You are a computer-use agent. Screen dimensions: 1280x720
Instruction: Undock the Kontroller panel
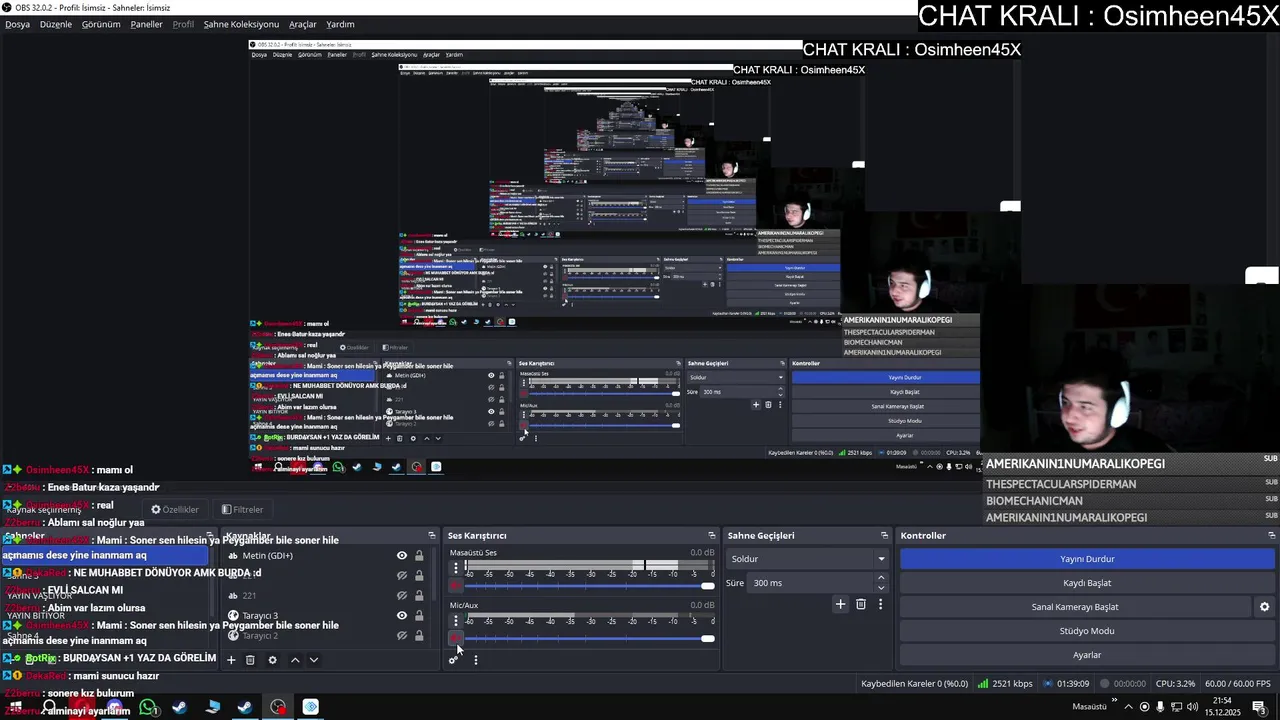click(x=1272, y=536)
